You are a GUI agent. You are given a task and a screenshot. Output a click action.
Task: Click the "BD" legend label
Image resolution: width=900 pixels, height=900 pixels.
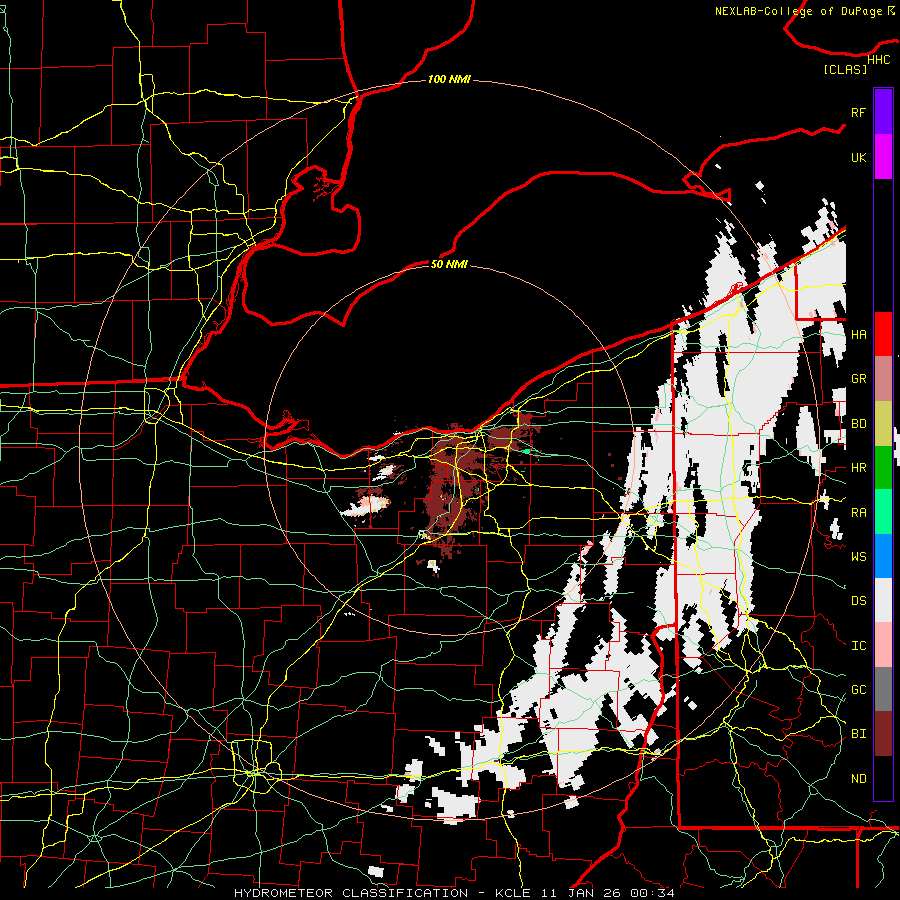858,424
